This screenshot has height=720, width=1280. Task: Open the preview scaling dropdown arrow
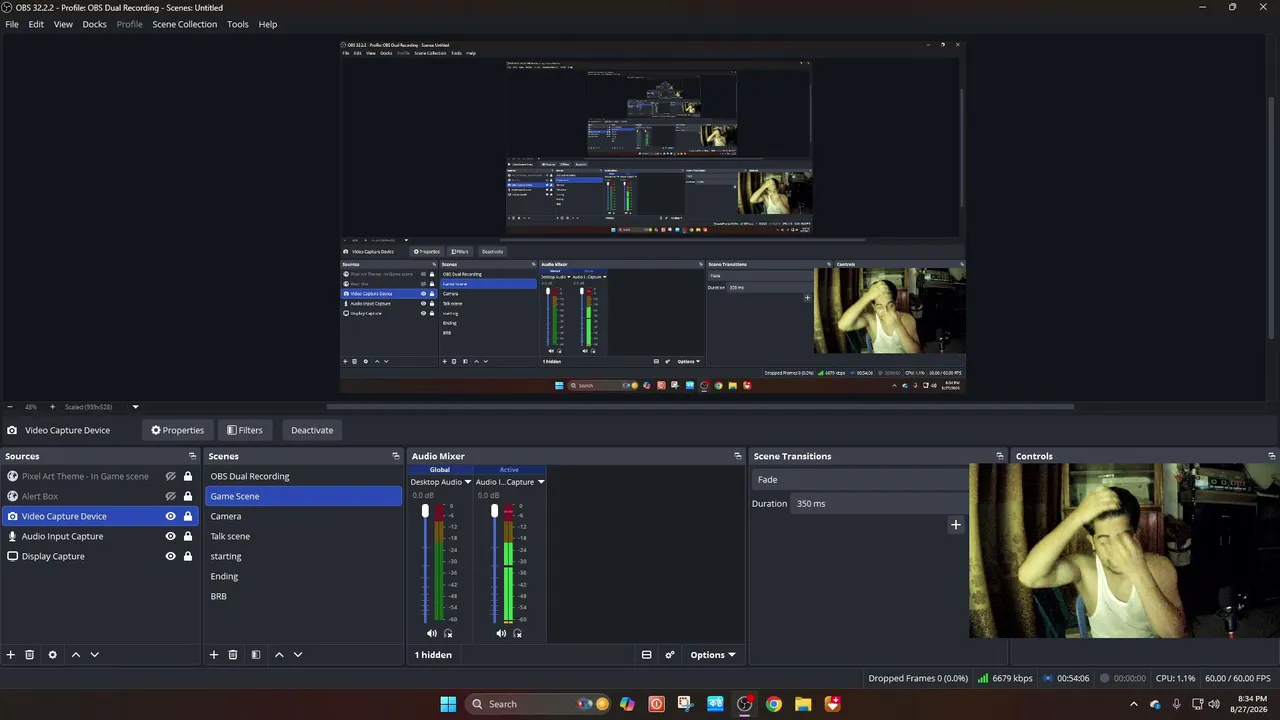(135, 407)
